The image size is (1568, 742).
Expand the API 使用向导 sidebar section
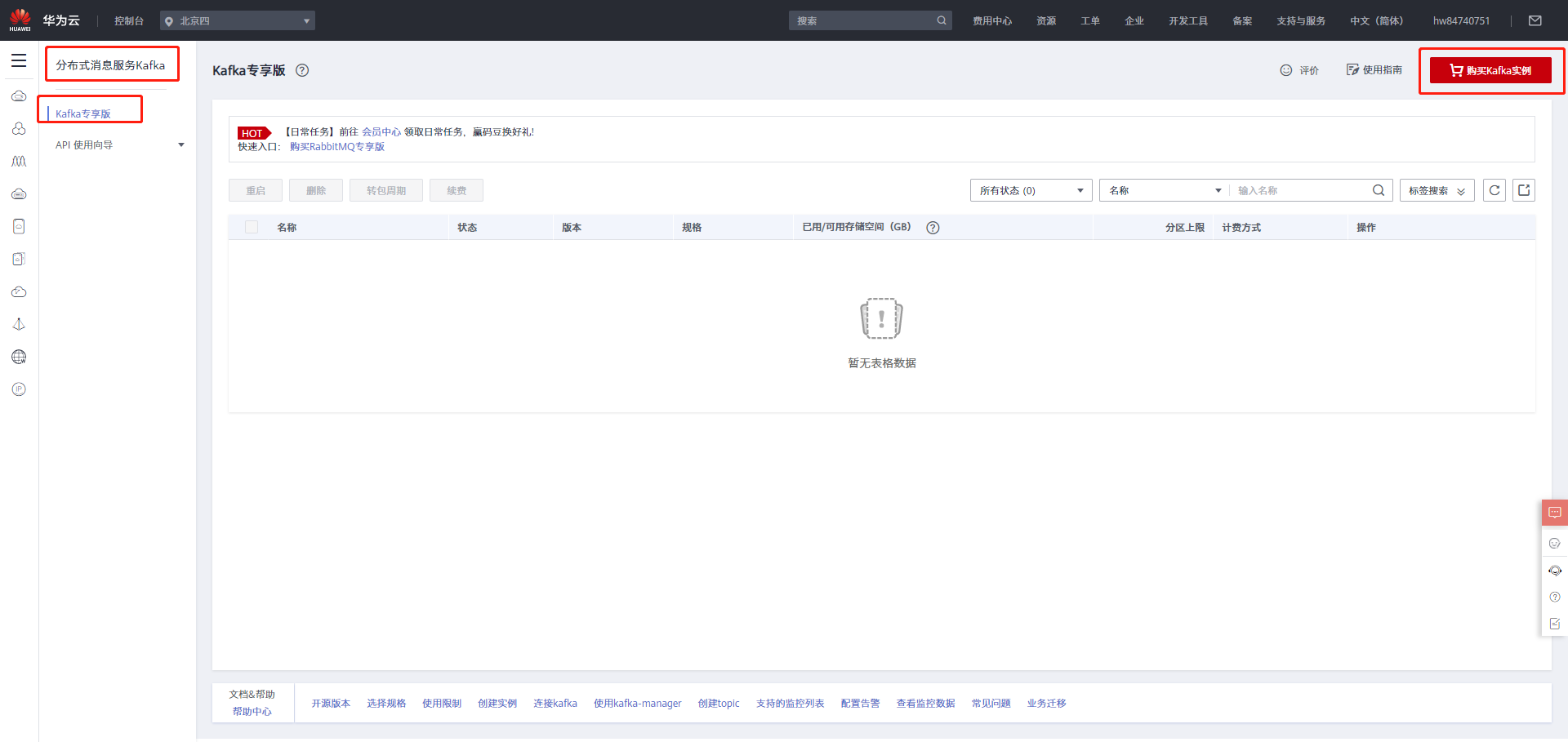tap(119, 145)
